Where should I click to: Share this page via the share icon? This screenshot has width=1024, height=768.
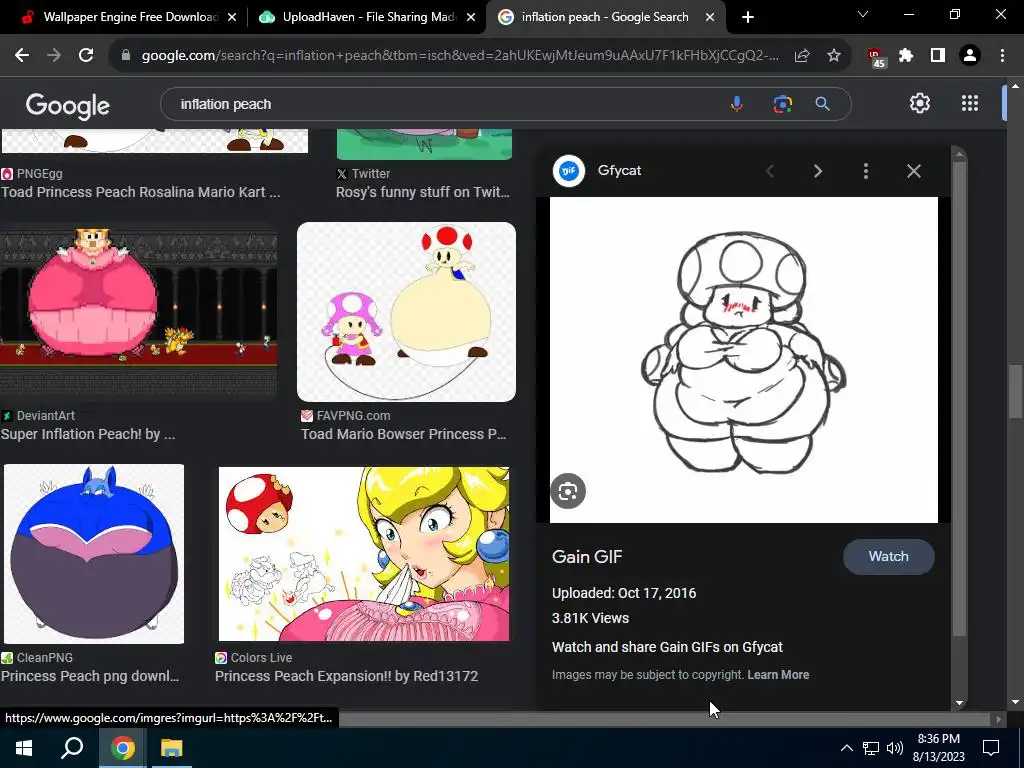click(802, 56)
